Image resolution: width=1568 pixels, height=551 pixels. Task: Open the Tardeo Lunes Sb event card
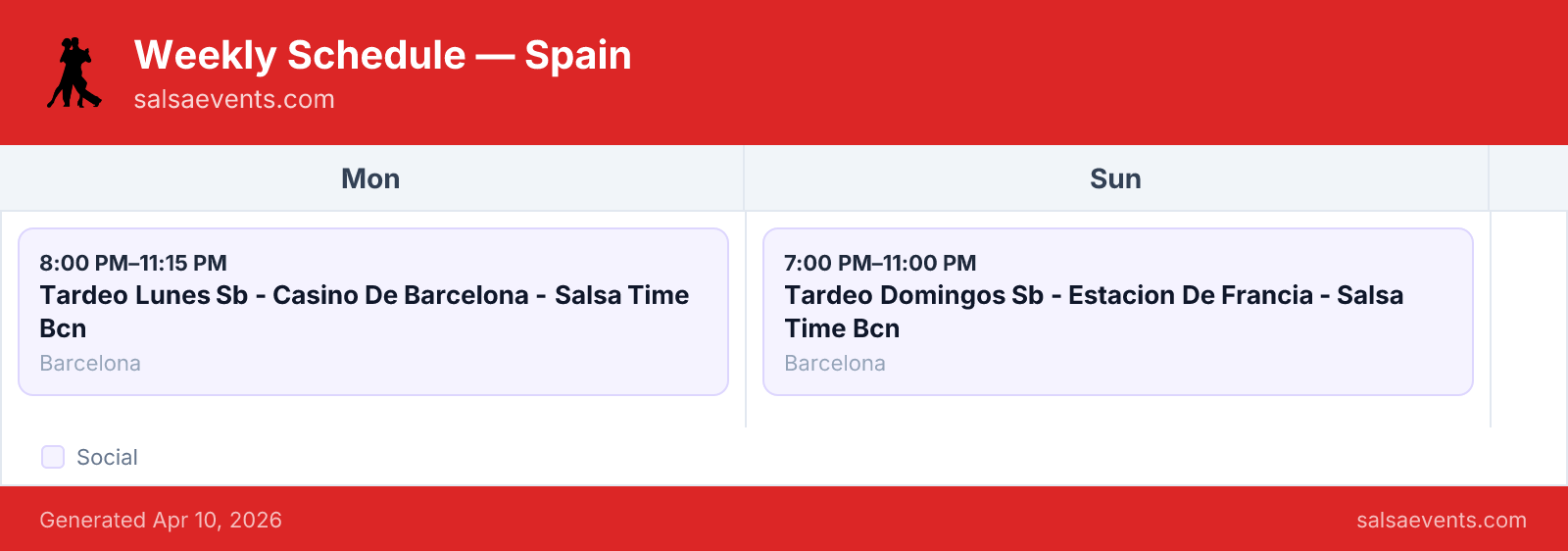pyautogui.click(x=373, y=312)
